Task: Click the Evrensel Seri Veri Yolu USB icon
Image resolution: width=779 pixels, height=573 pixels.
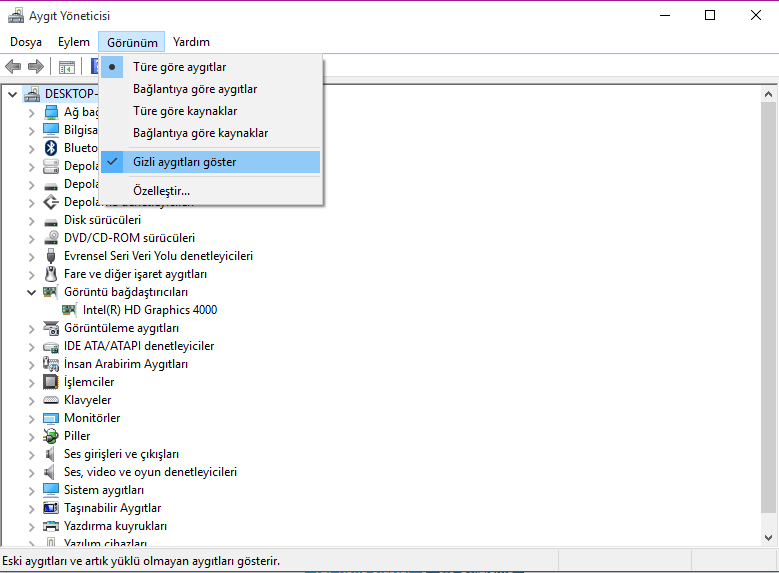Action: click(51, 256)
